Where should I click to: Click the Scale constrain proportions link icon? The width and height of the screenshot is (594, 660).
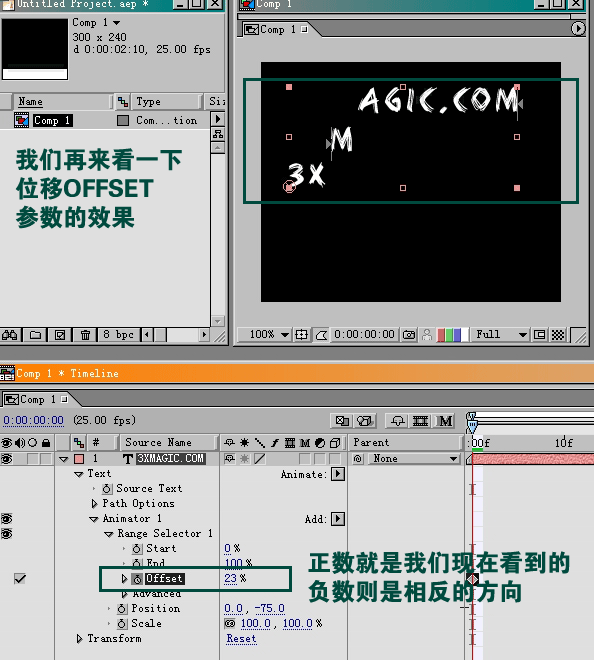230,623
